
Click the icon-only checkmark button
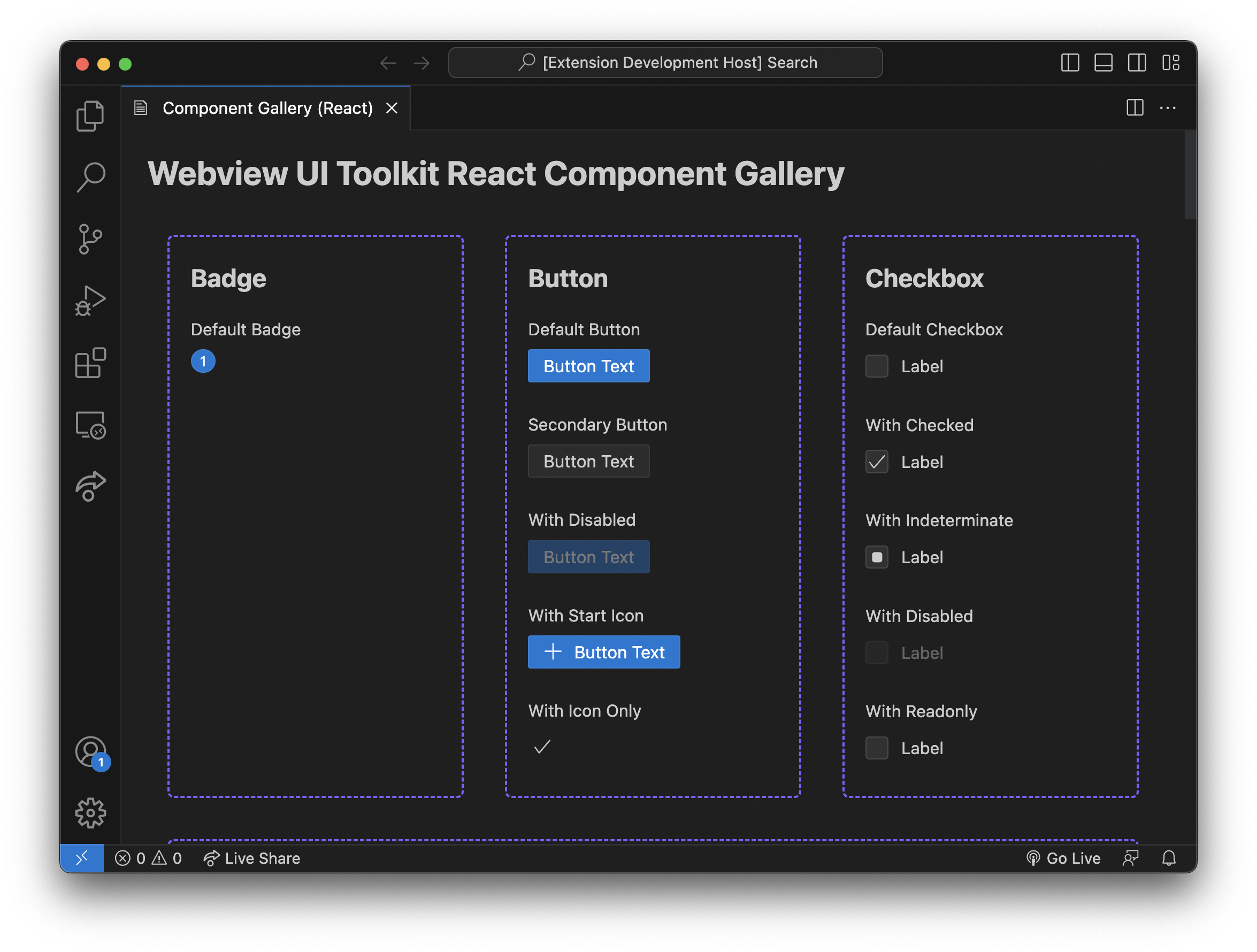click(x=543, y=747)
